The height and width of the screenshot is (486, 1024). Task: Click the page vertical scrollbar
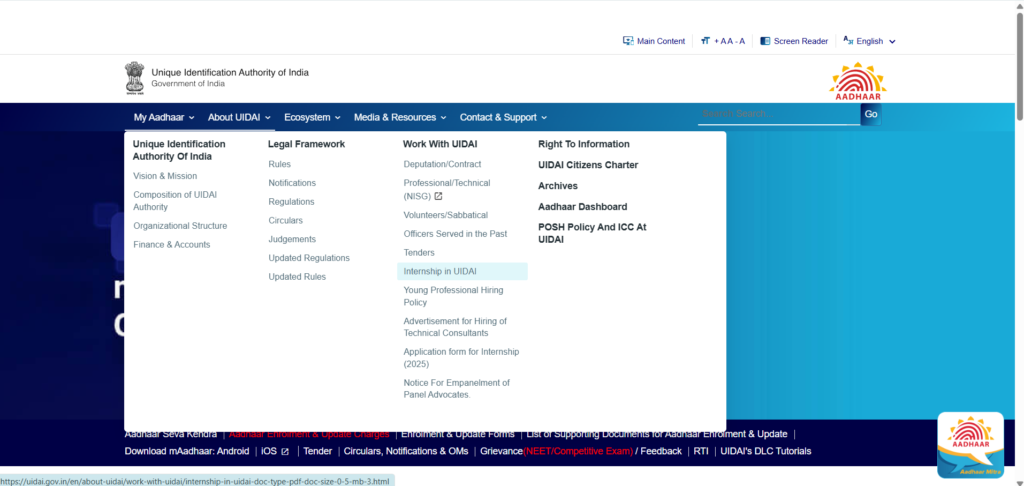pyautogui.click(x=1019, y=65)
